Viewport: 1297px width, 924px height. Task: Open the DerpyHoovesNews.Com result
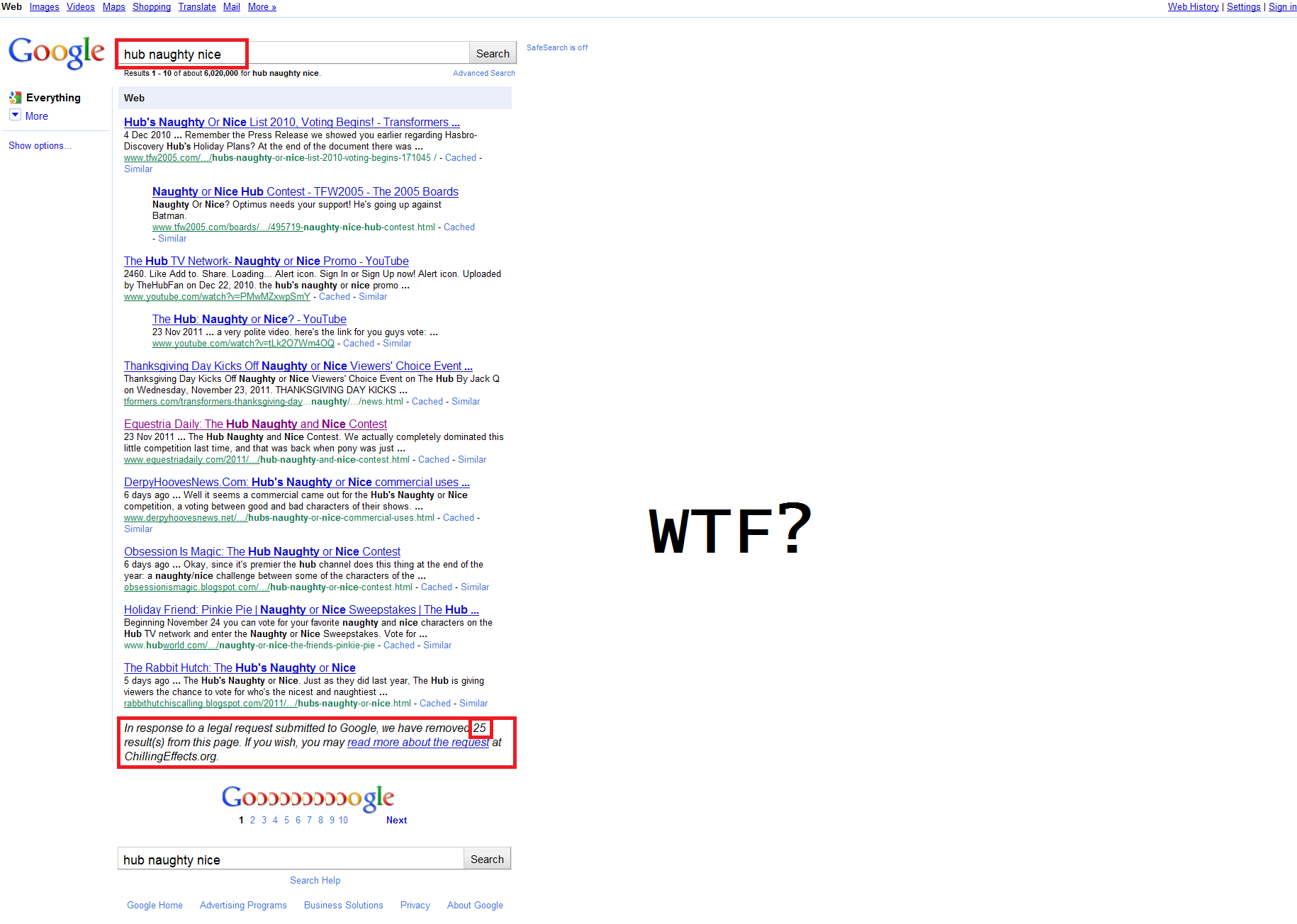click(x=296, y=482)
